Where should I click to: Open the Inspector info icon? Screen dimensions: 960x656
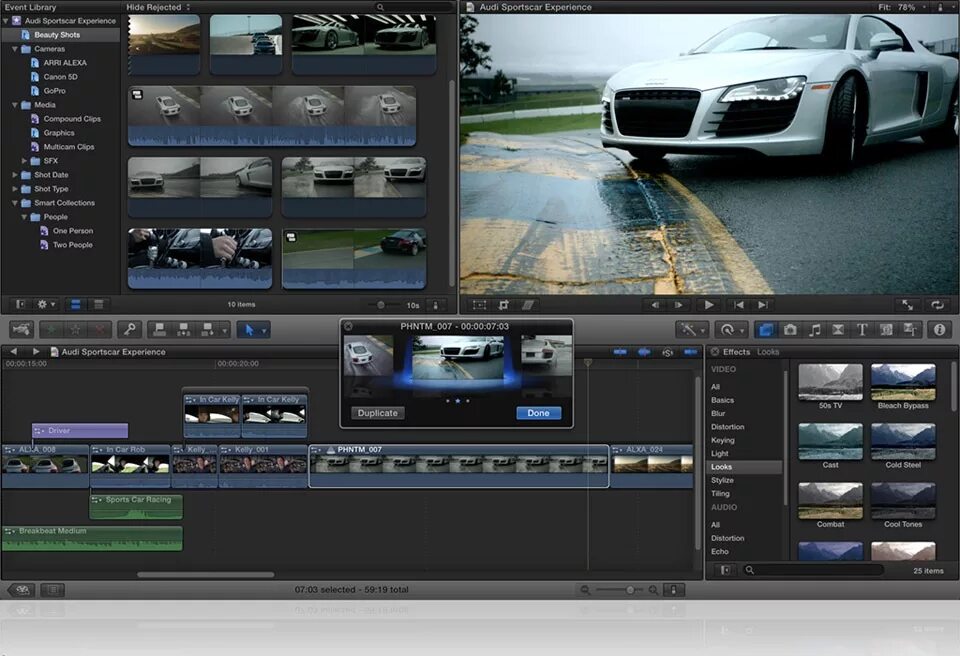point(939,330)
